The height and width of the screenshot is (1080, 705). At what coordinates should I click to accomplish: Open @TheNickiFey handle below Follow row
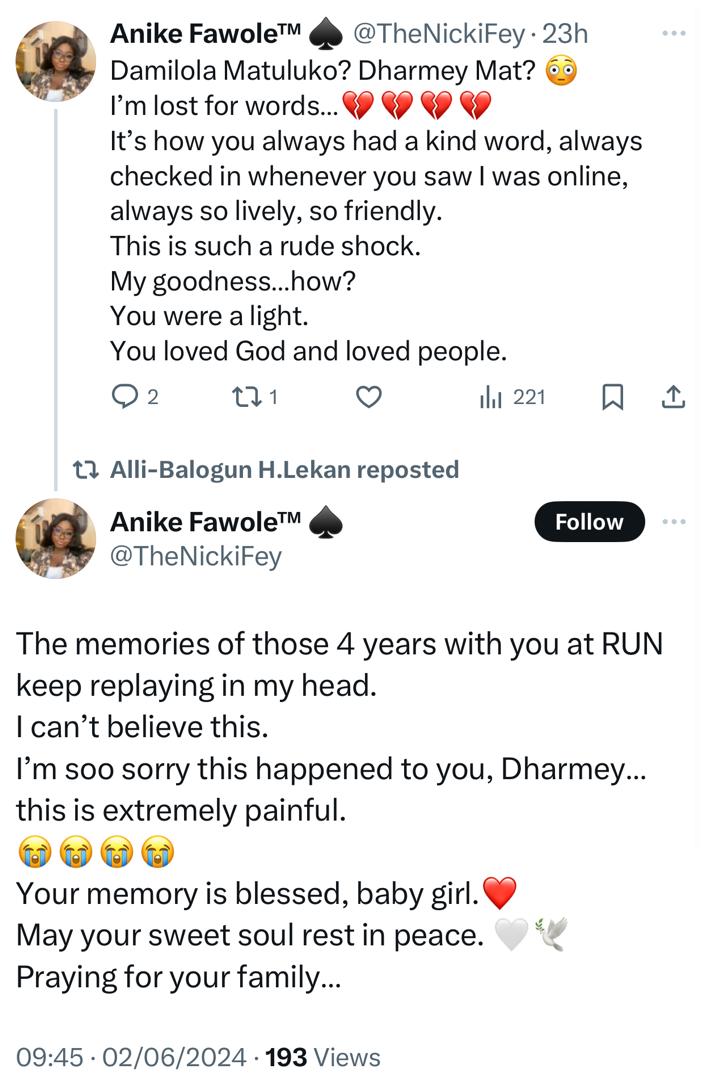(196, 556)
